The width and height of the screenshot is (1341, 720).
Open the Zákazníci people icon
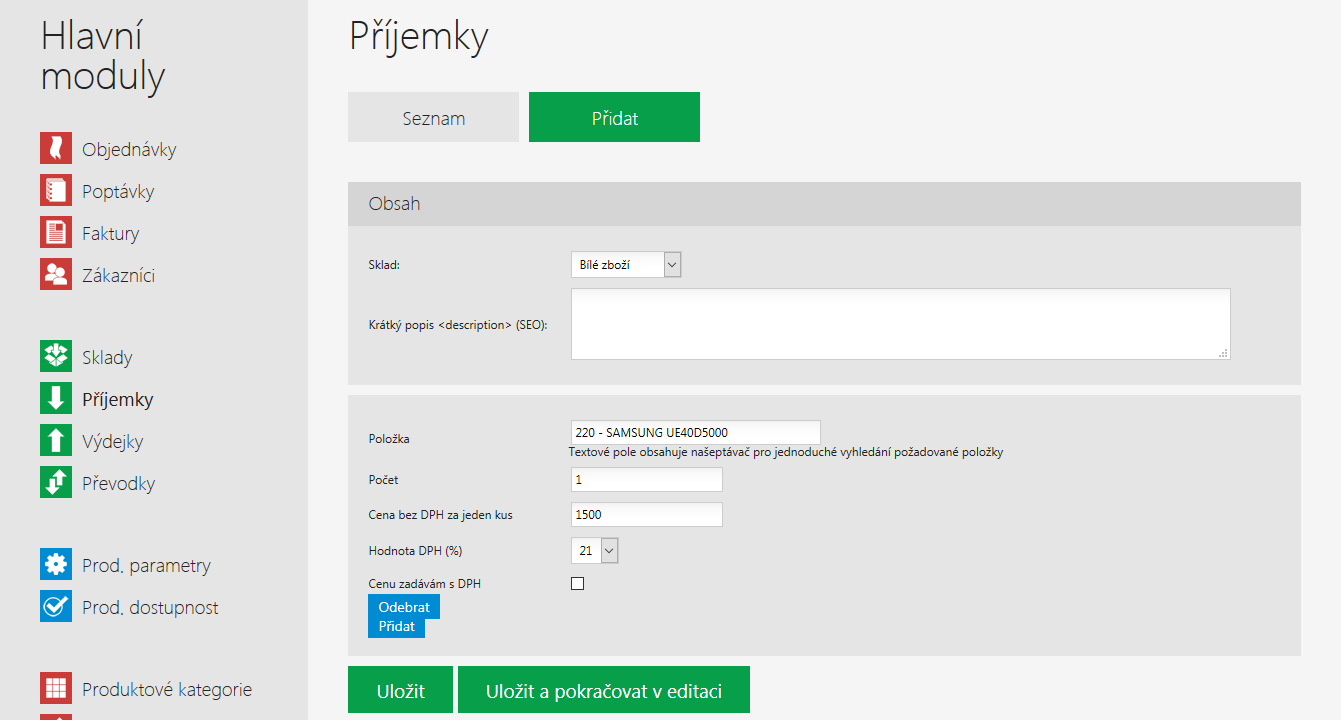pyautogui.click(x=56, y=274)
